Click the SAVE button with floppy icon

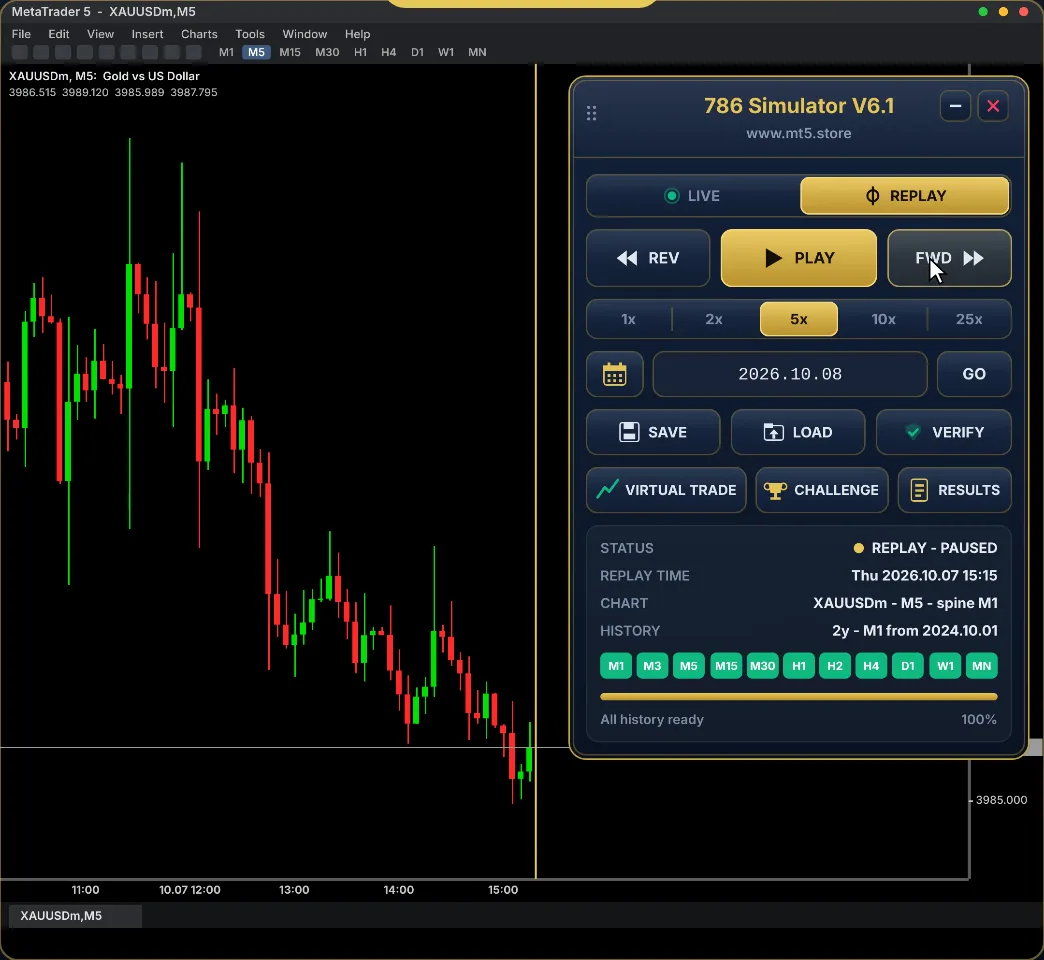coord(653,432)
